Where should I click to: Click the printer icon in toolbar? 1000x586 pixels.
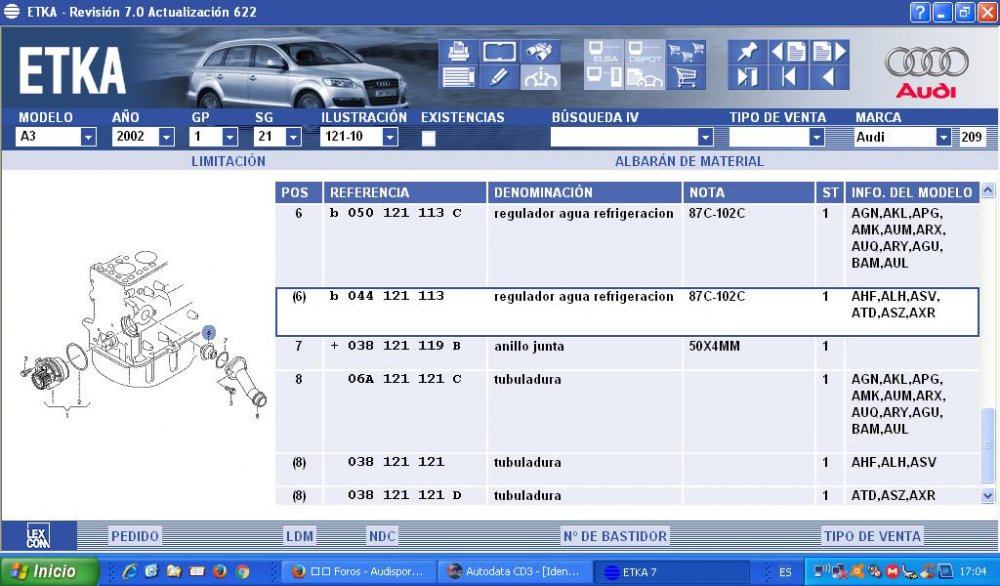459,52
